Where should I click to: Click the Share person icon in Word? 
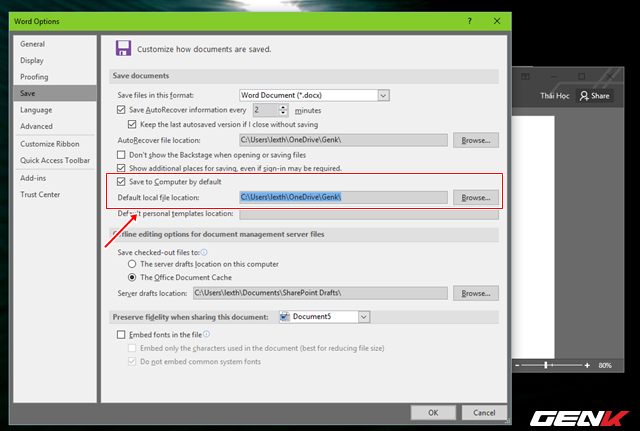(x=584, y=96)
